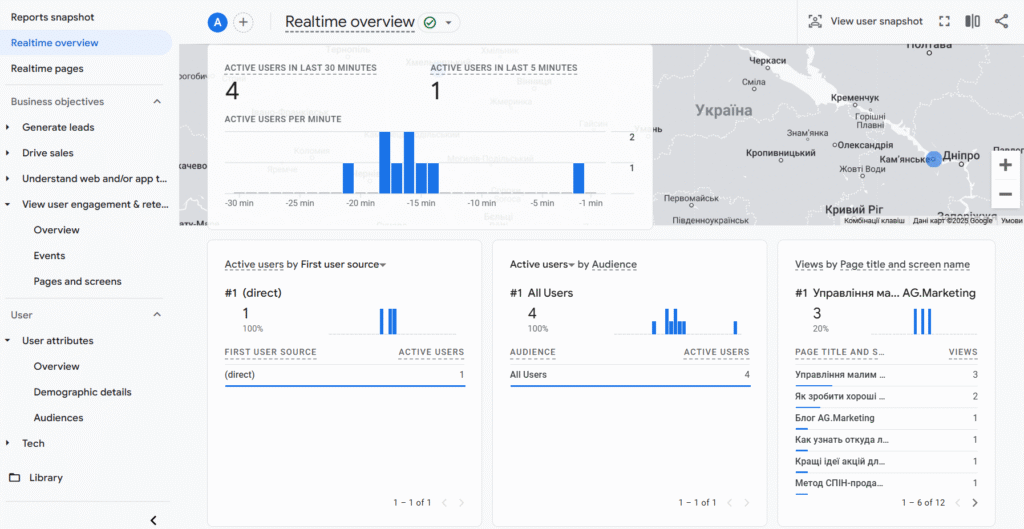The image size is (1024, 529).
Task: Click Active users in last 5 minutes label
Action: (504, 68)
